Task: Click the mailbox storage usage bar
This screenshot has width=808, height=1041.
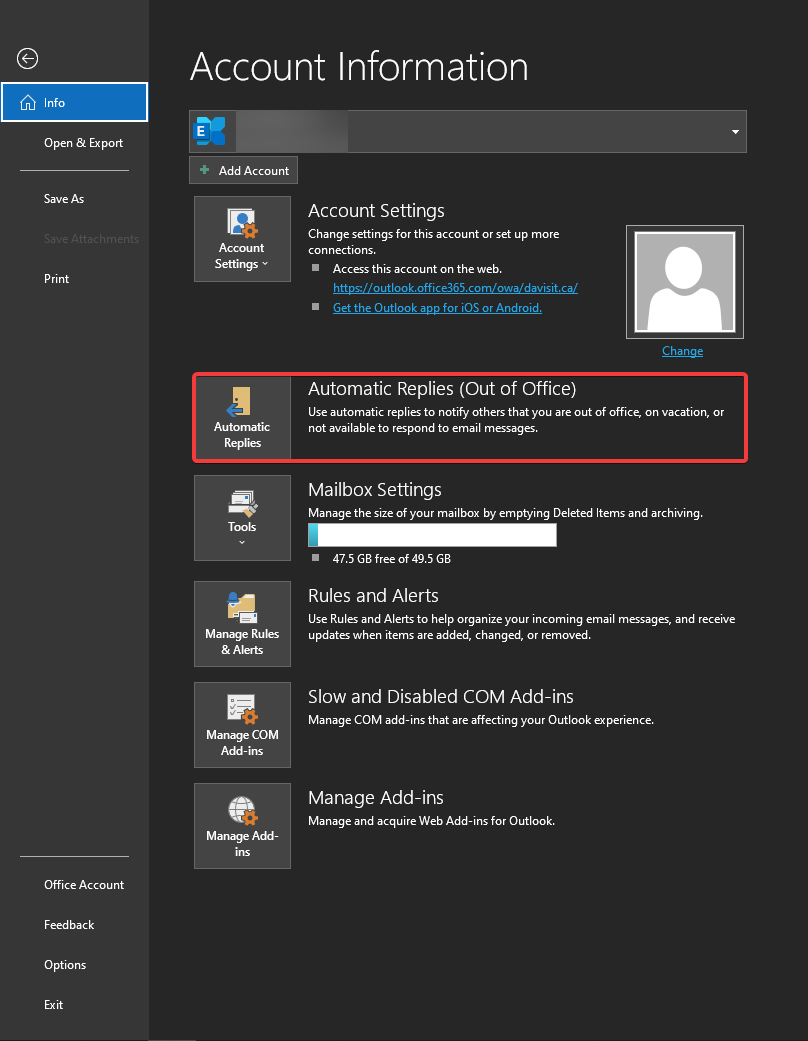Action: click(x=432, y=535)
